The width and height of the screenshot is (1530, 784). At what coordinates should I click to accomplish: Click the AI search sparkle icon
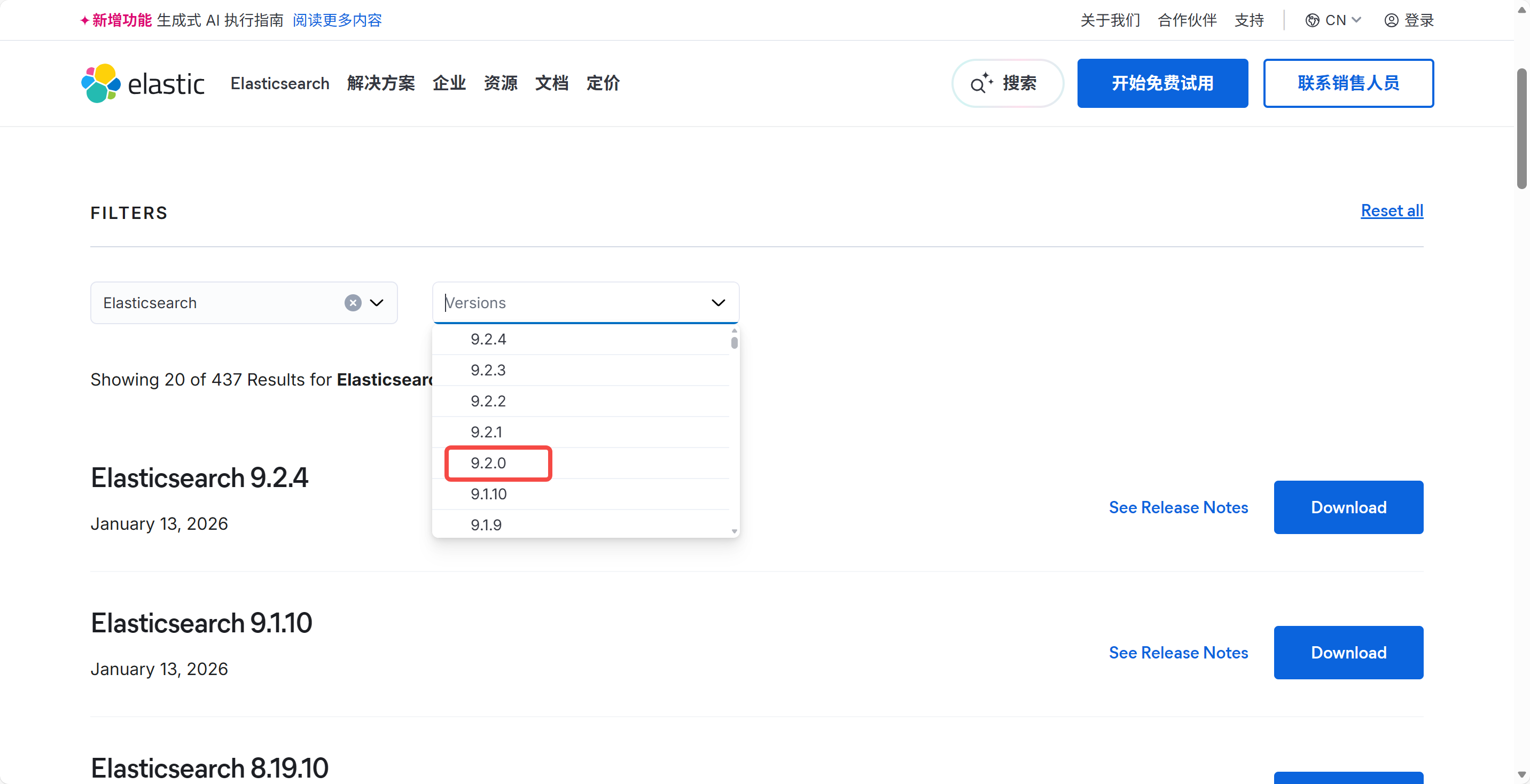(981, 83)
